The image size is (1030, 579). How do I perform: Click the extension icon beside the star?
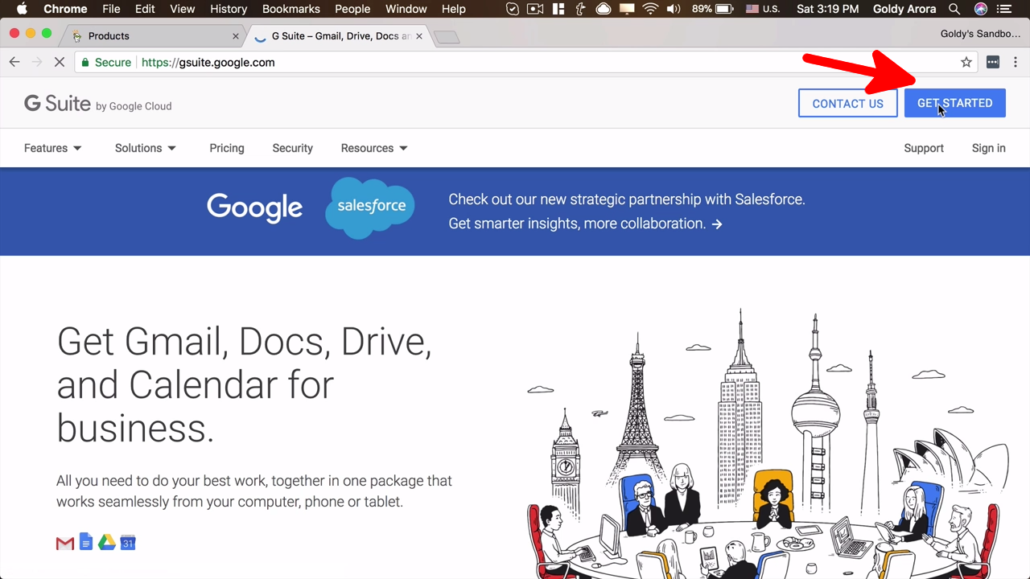(993, 62)
